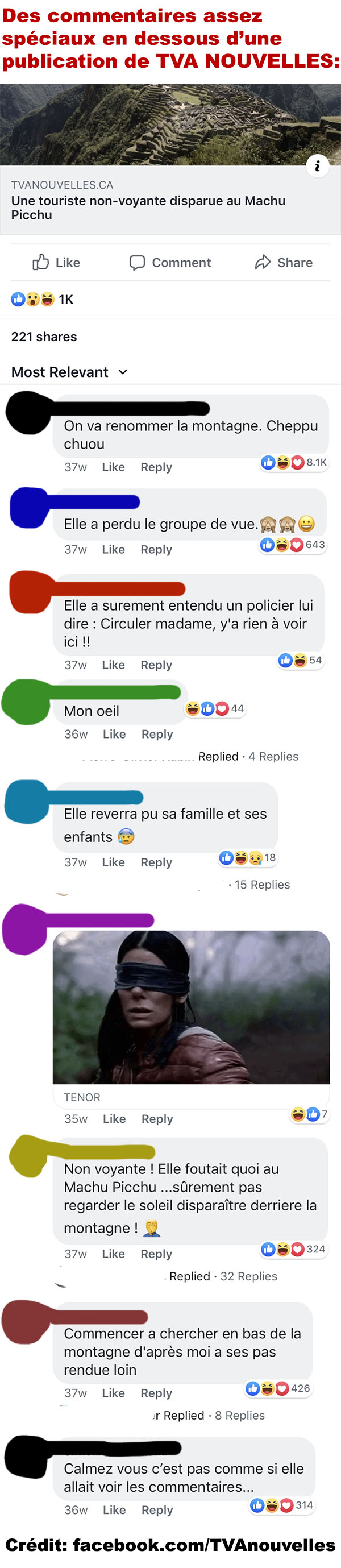This screenshot has height=1568, width=341.
Task: Expand the 15 Replies thread
Action: click(262, 885)
